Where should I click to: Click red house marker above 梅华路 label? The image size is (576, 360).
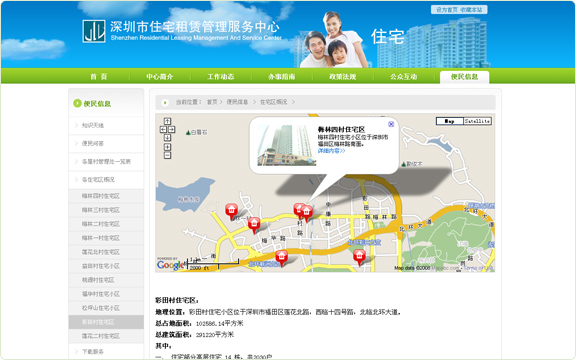click(254, 225)
